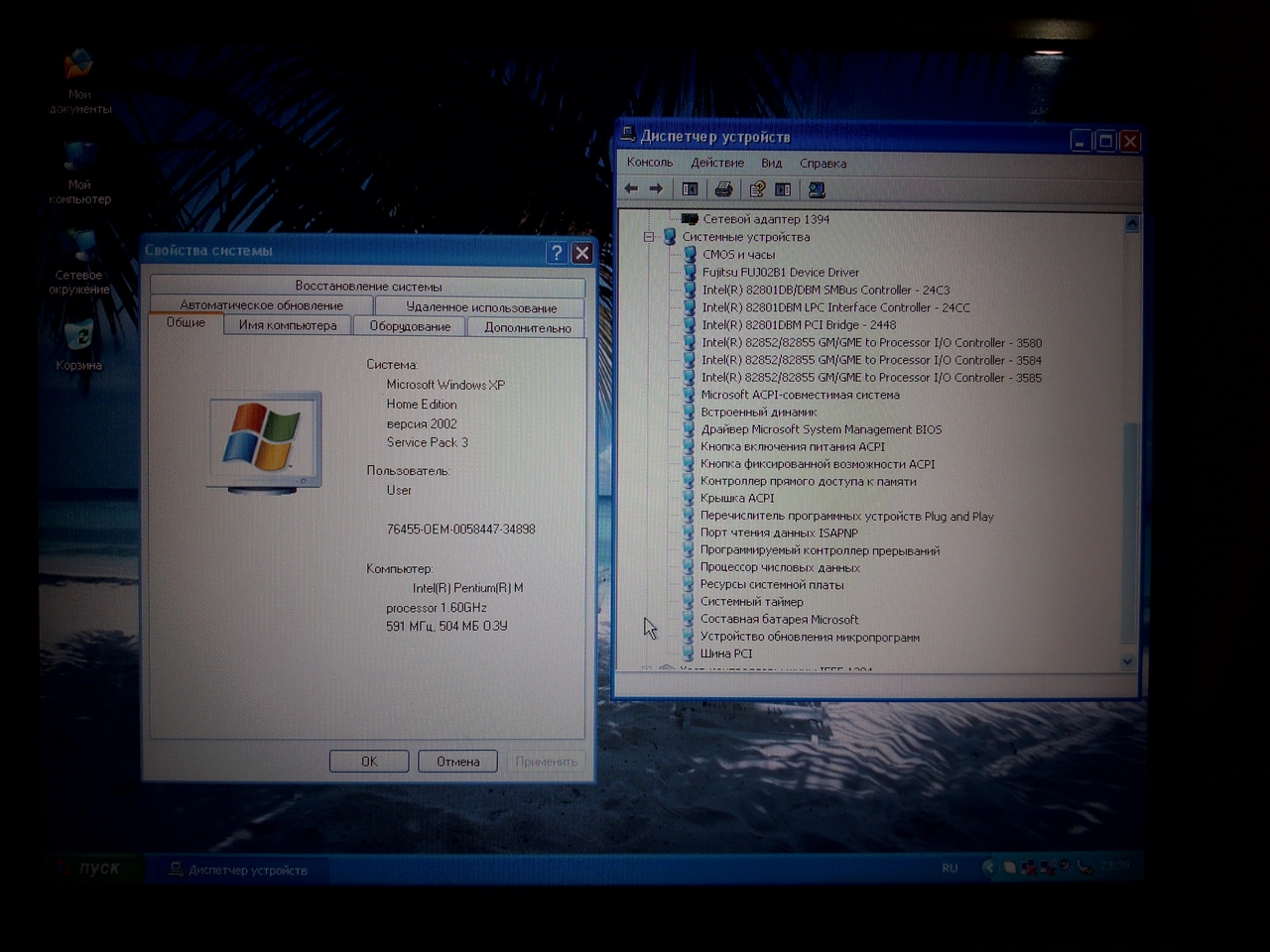
Task: Click the show/hide console tree toolbar icon
Action: 690,188
